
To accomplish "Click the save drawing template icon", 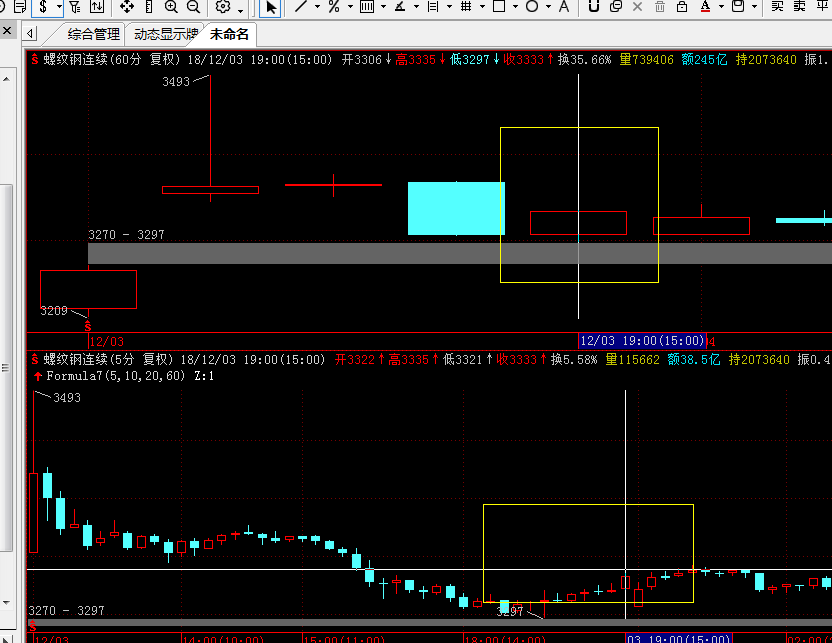I will (738, 6).
